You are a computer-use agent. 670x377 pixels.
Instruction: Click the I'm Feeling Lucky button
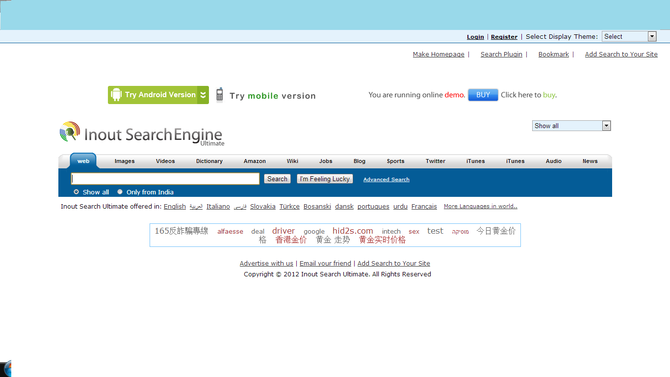pos(325,179)
